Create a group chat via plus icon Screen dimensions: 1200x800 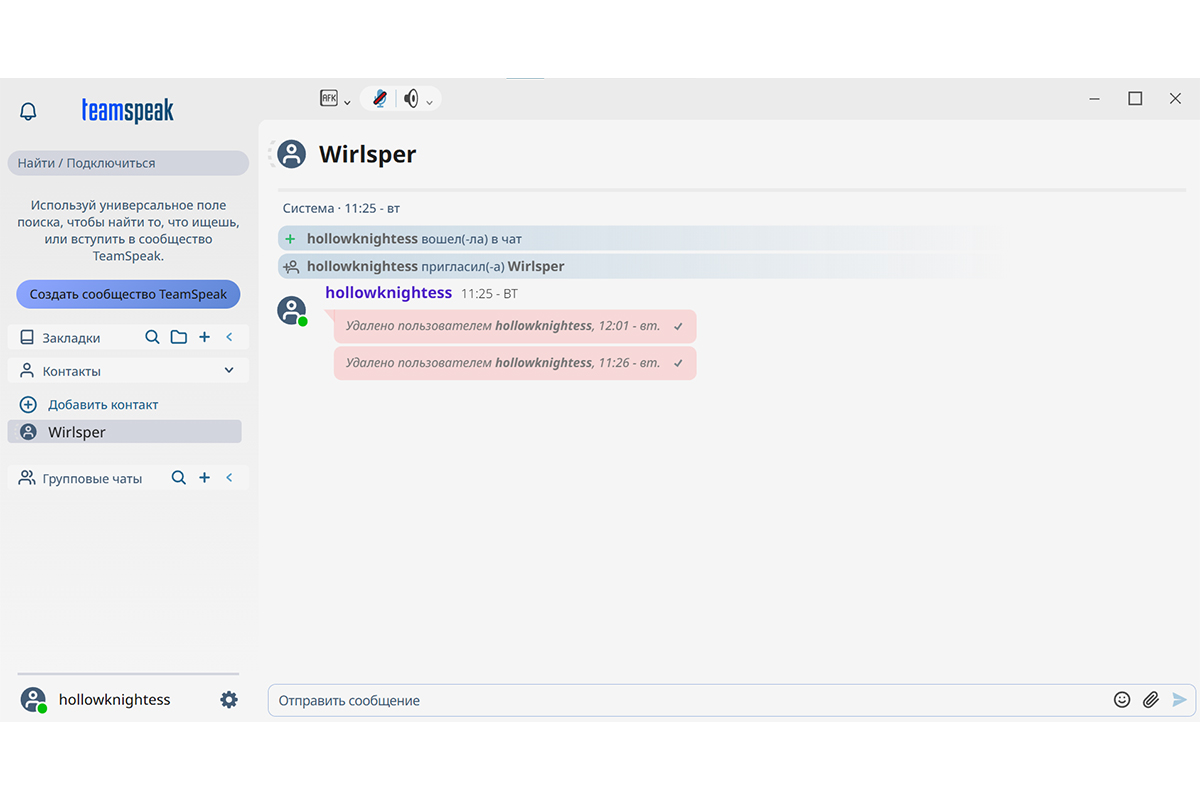tap(204, 477)
